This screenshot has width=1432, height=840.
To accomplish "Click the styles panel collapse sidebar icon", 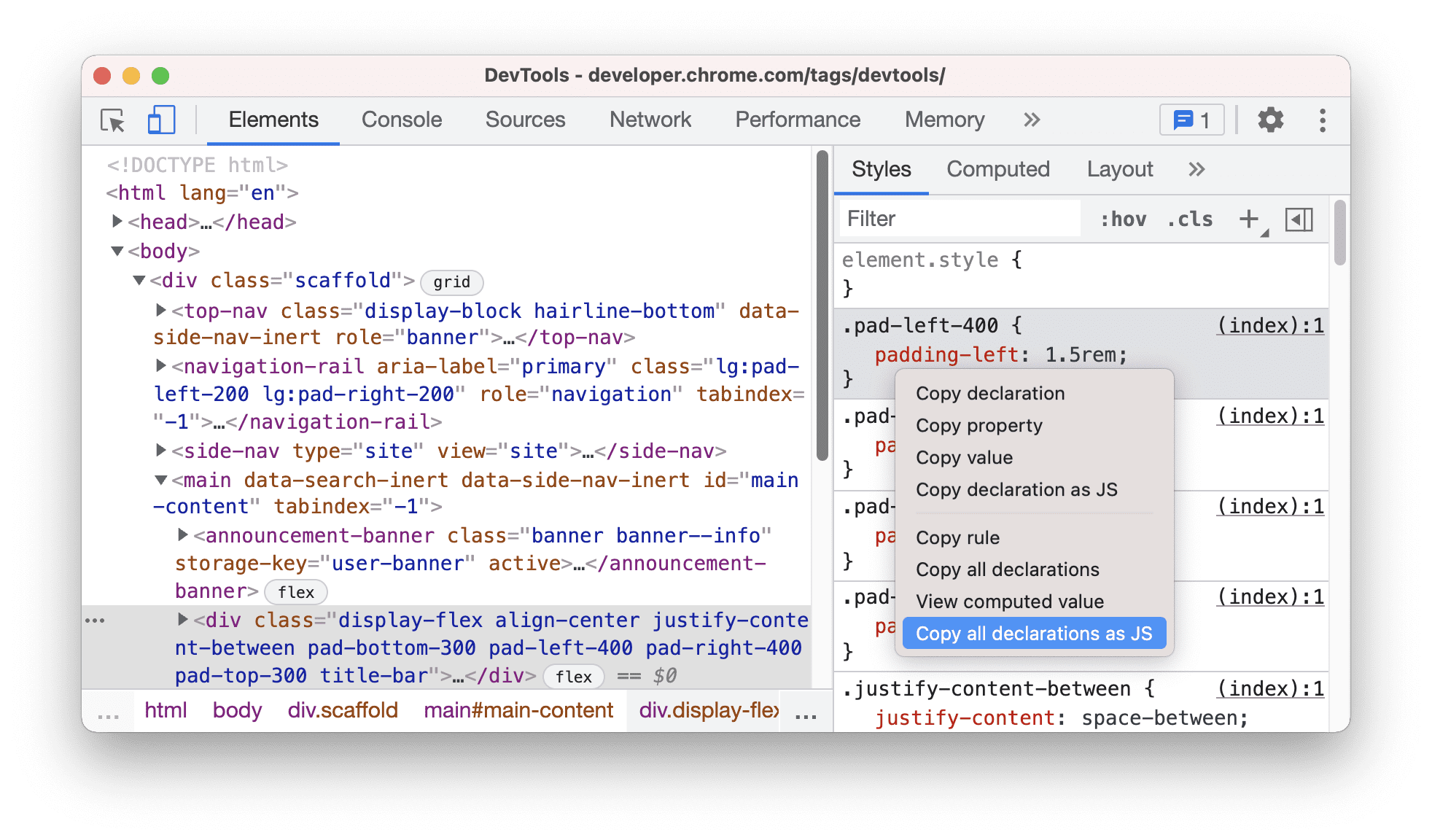I will point(1298,220).
